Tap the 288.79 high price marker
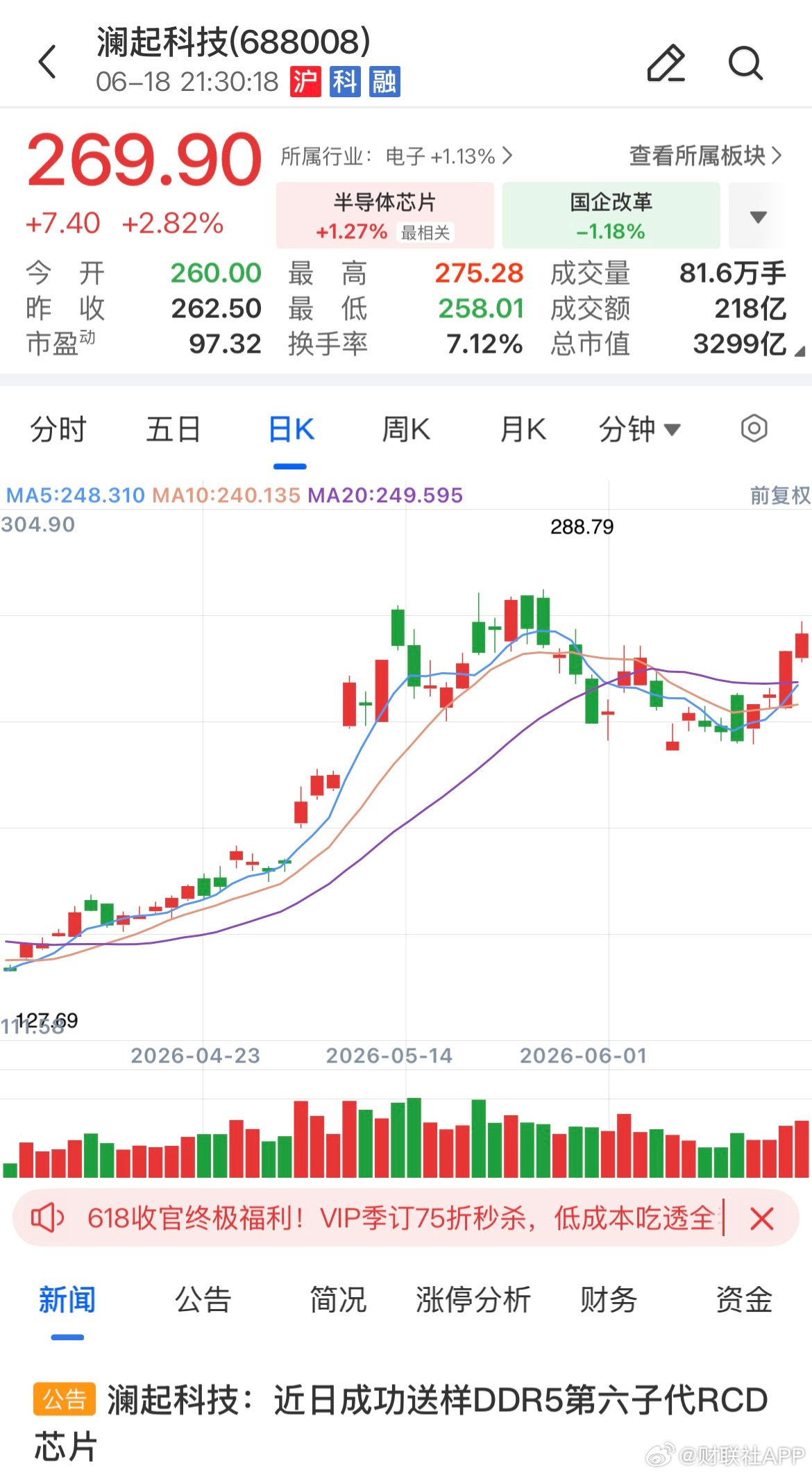The image size is (812, 1475). point(582,527)
